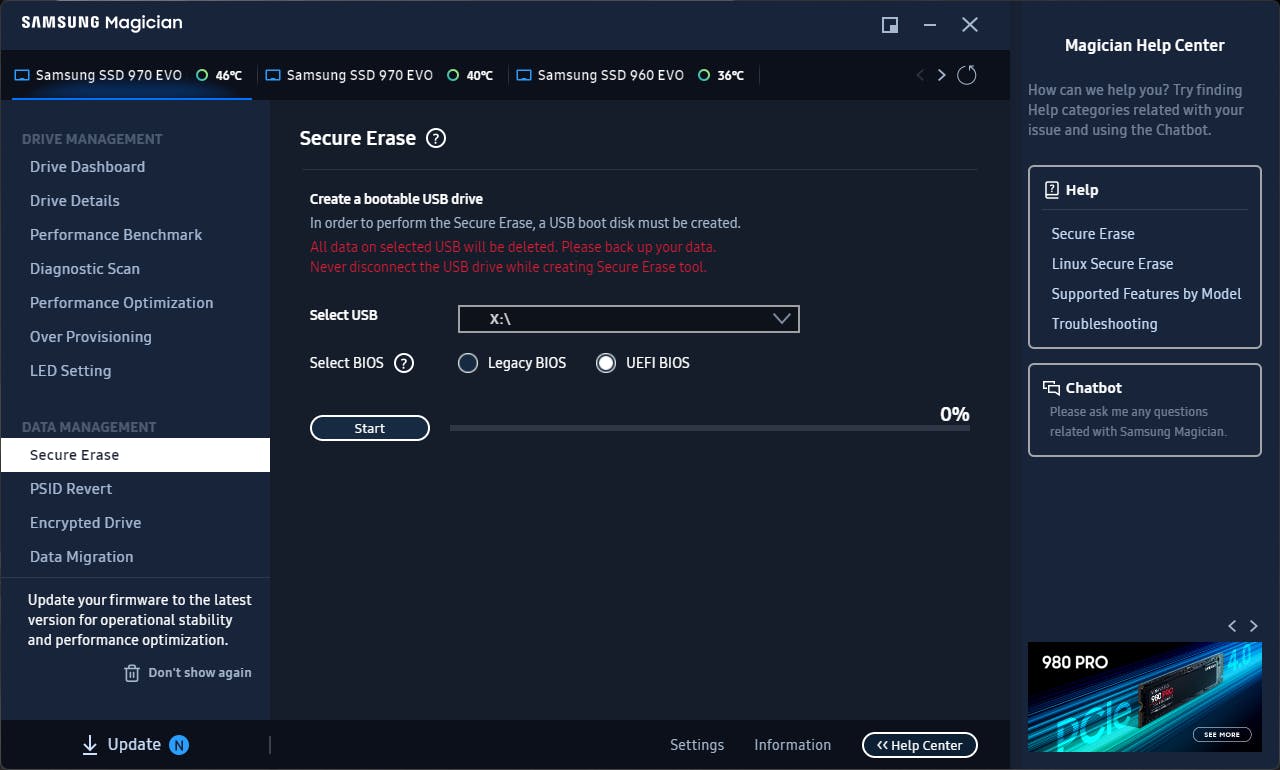Viewport: 1280px width, 770px height.
Task: Open Encrypted Drive page
Action: pyautogui.click(x=85, y=523)
